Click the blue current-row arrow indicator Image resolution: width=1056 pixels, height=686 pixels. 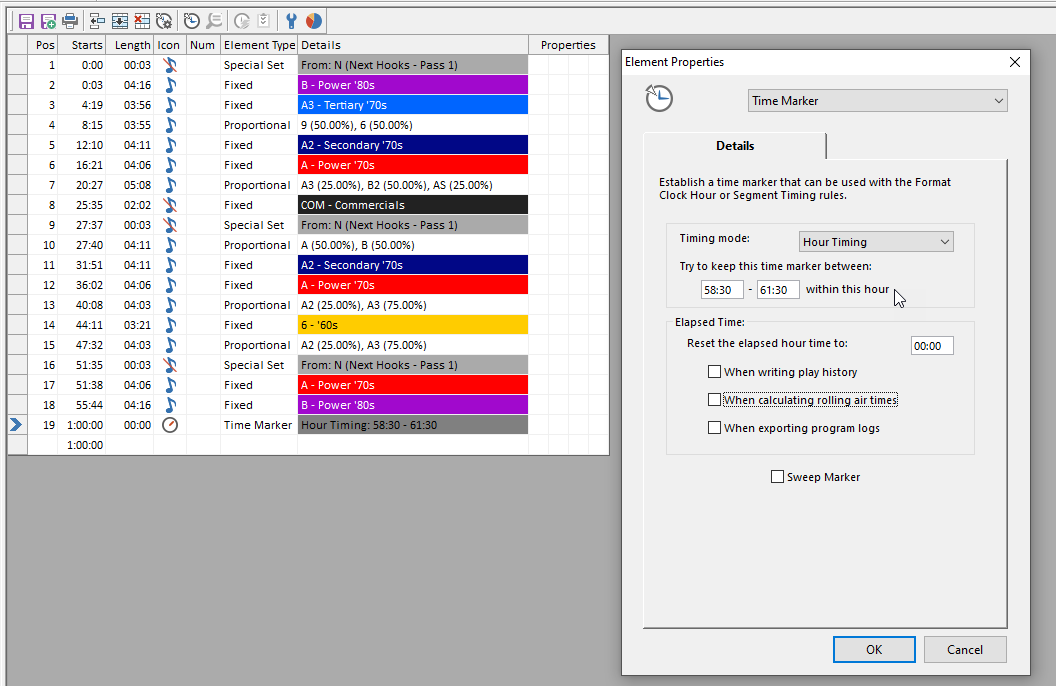pyautogui.click(x=16, y=425)
